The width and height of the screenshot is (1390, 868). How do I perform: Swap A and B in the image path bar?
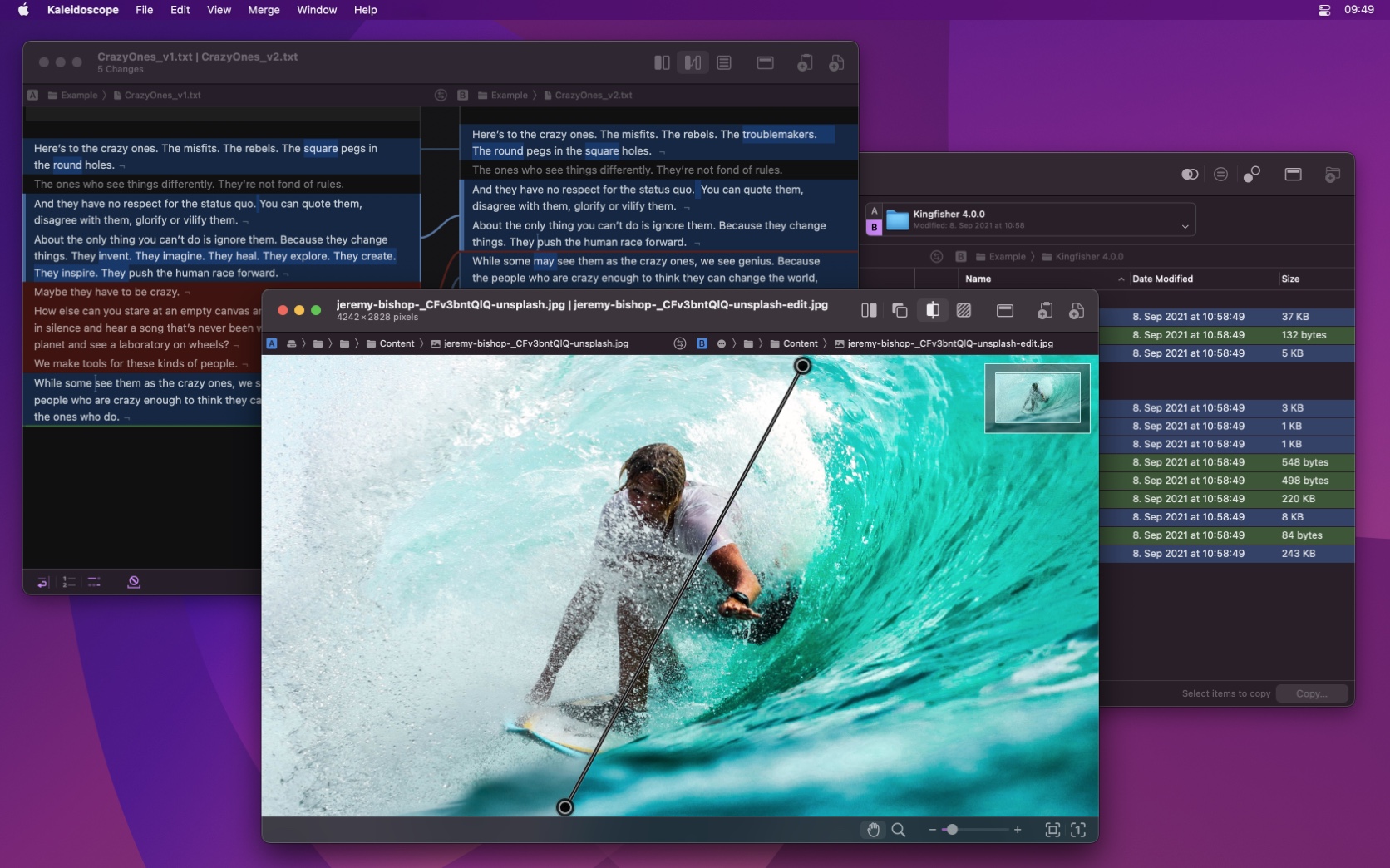coord(680,343)
